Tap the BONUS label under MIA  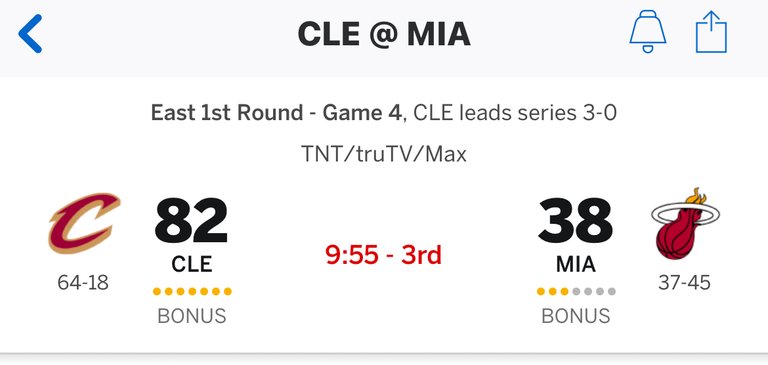point(576,316)
